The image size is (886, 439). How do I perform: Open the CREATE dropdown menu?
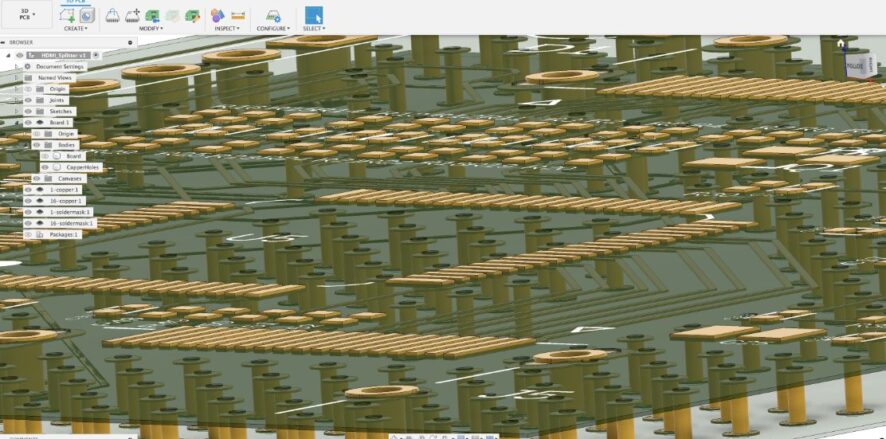[x=75, y=28]
